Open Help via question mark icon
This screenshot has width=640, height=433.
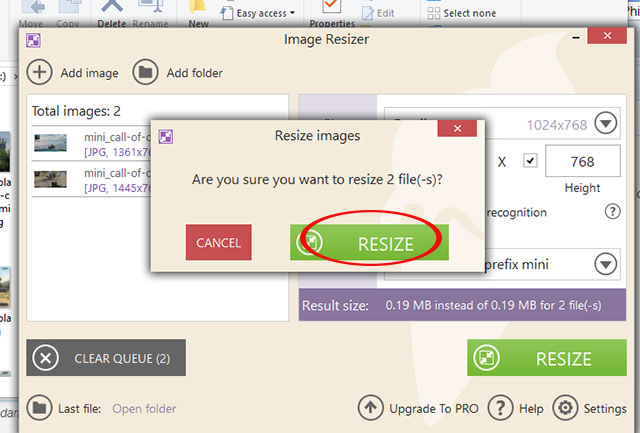click(x=500, y=408)
